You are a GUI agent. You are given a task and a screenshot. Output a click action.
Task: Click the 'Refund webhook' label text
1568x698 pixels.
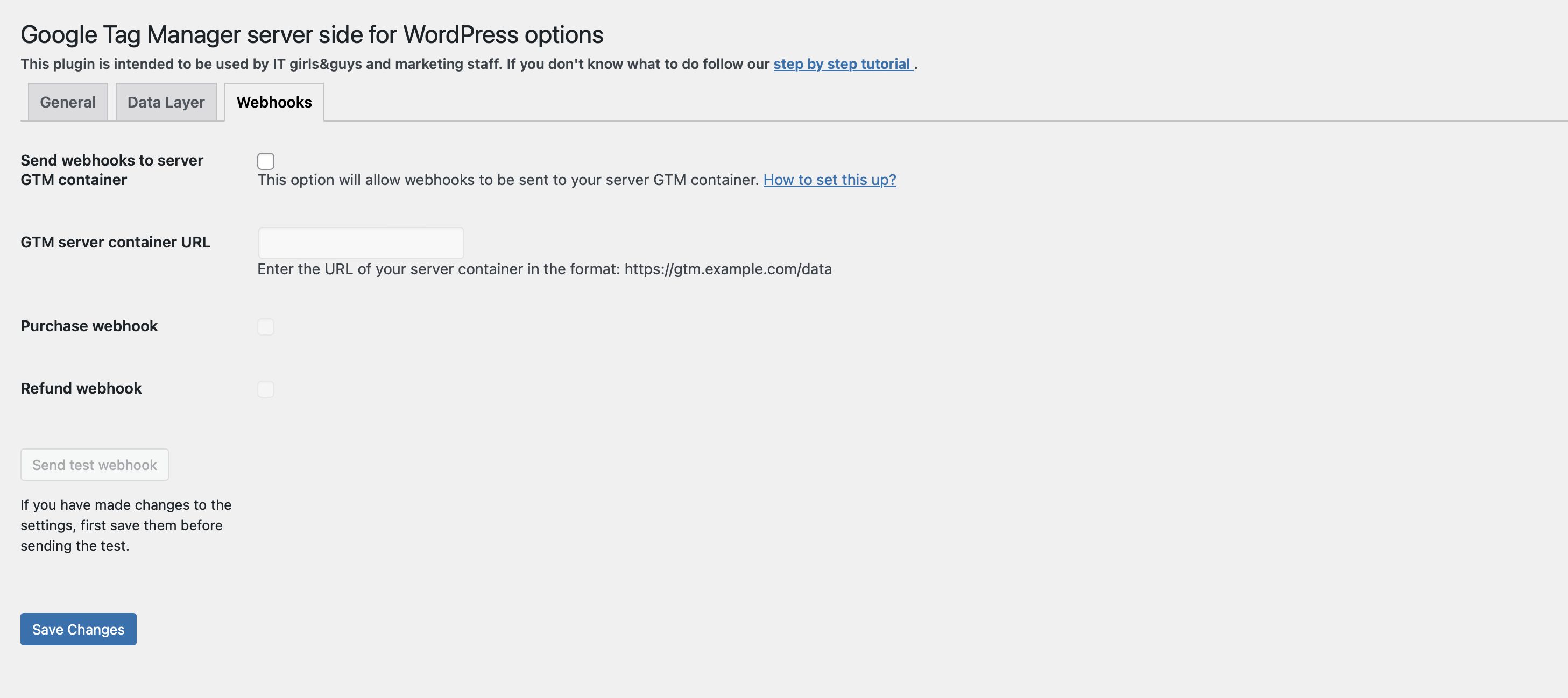coord(81,388)
